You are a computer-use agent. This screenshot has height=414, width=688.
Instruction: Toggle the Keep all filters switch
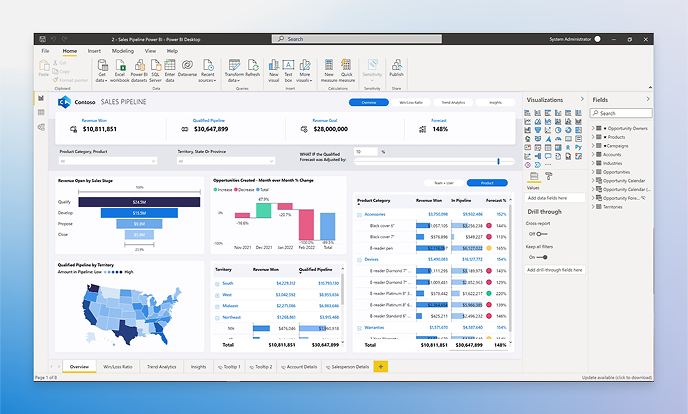click(x=543, y=257)
